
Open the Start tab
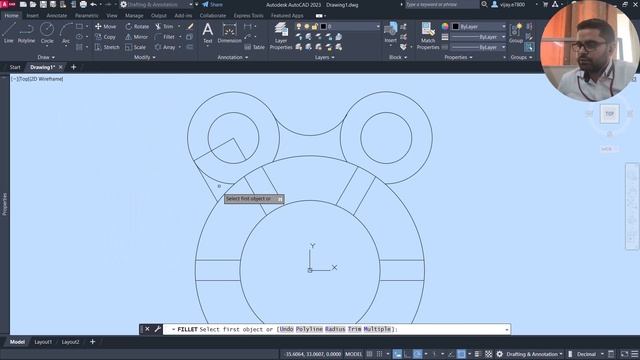(x=15, y=67)
